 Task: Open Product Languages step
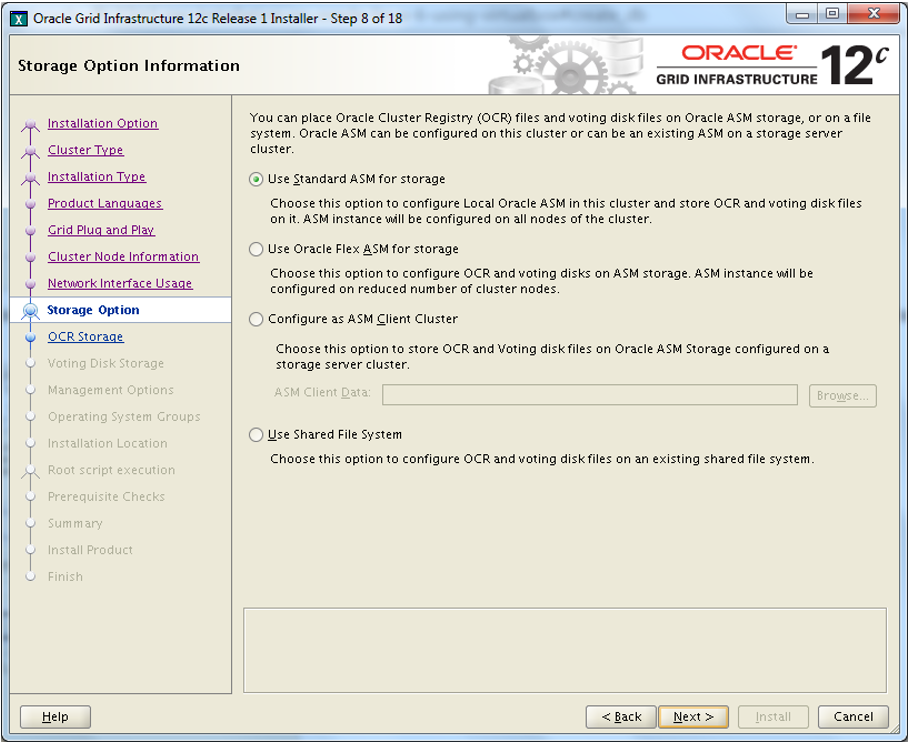pyautogui.click(x=105, y=203)
